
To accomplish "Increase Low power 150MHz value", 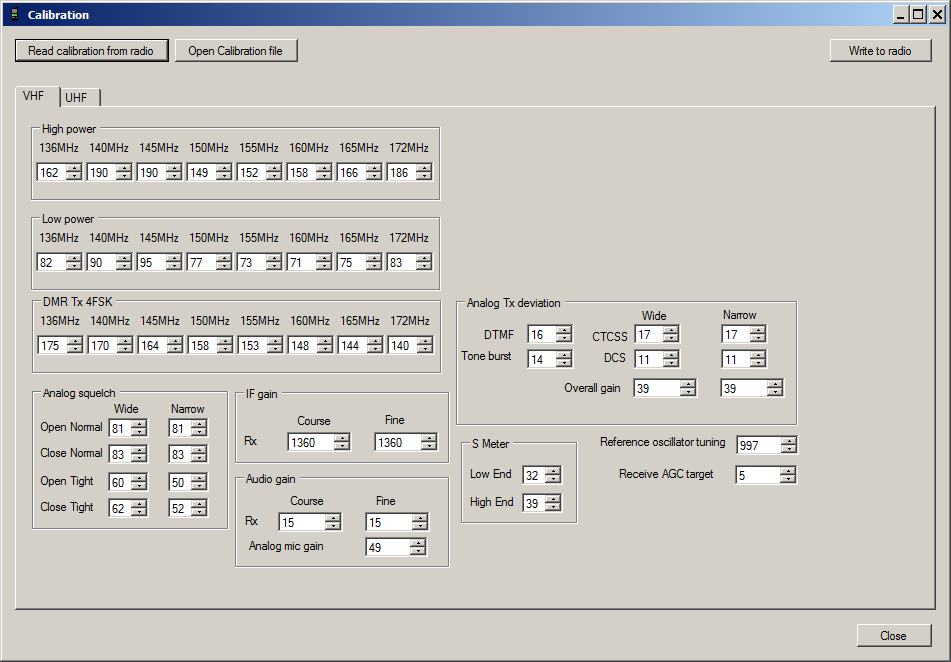I will (224, 258).
